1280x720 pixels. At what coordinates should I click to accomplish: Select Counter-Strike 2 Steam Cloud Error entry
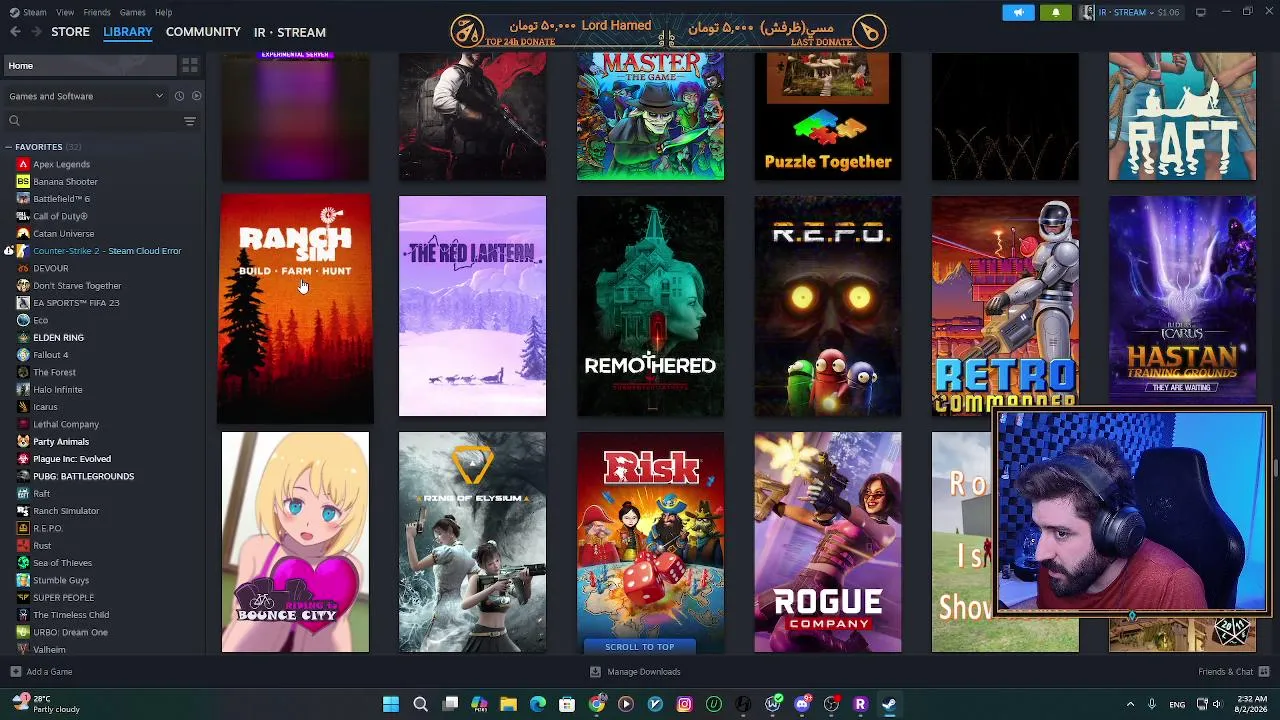coord(107,251)
